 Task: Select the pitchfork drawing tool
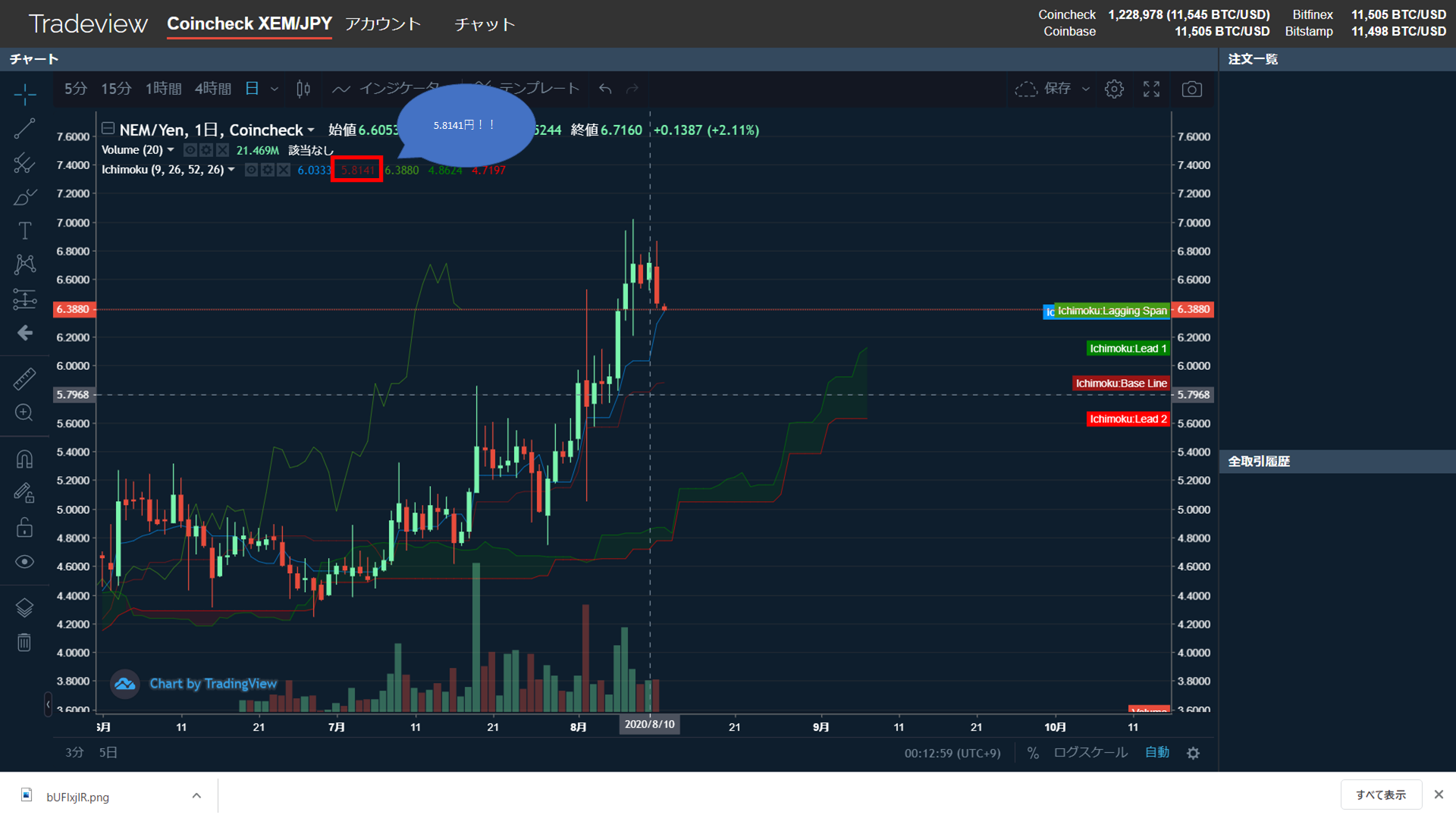25,163
